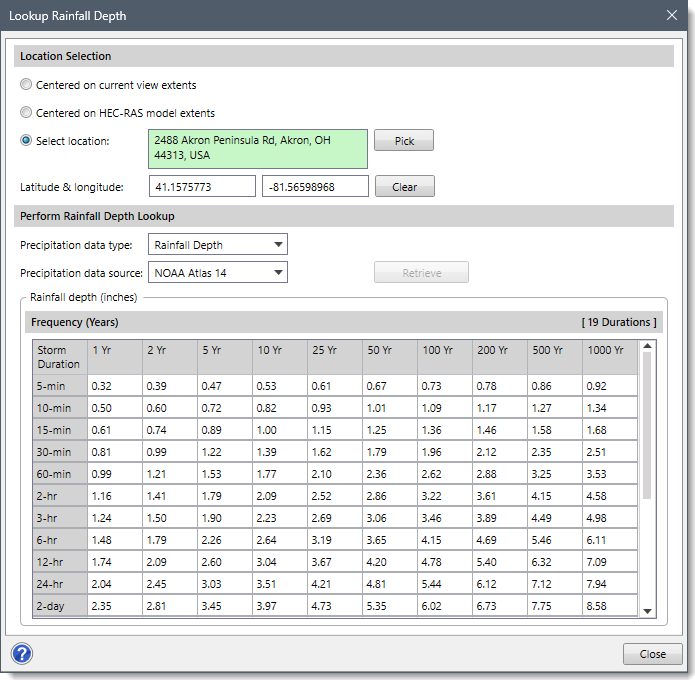Close the Lookup Rainfall Depth dialog via X
695x680 pixels.
671,15
